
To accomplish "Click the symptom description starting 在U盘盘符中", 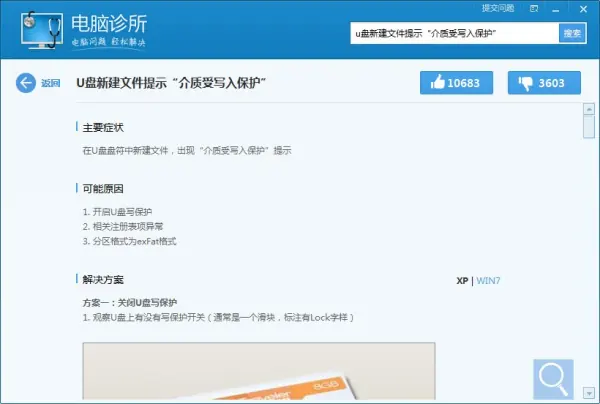I will pos(187,150).
